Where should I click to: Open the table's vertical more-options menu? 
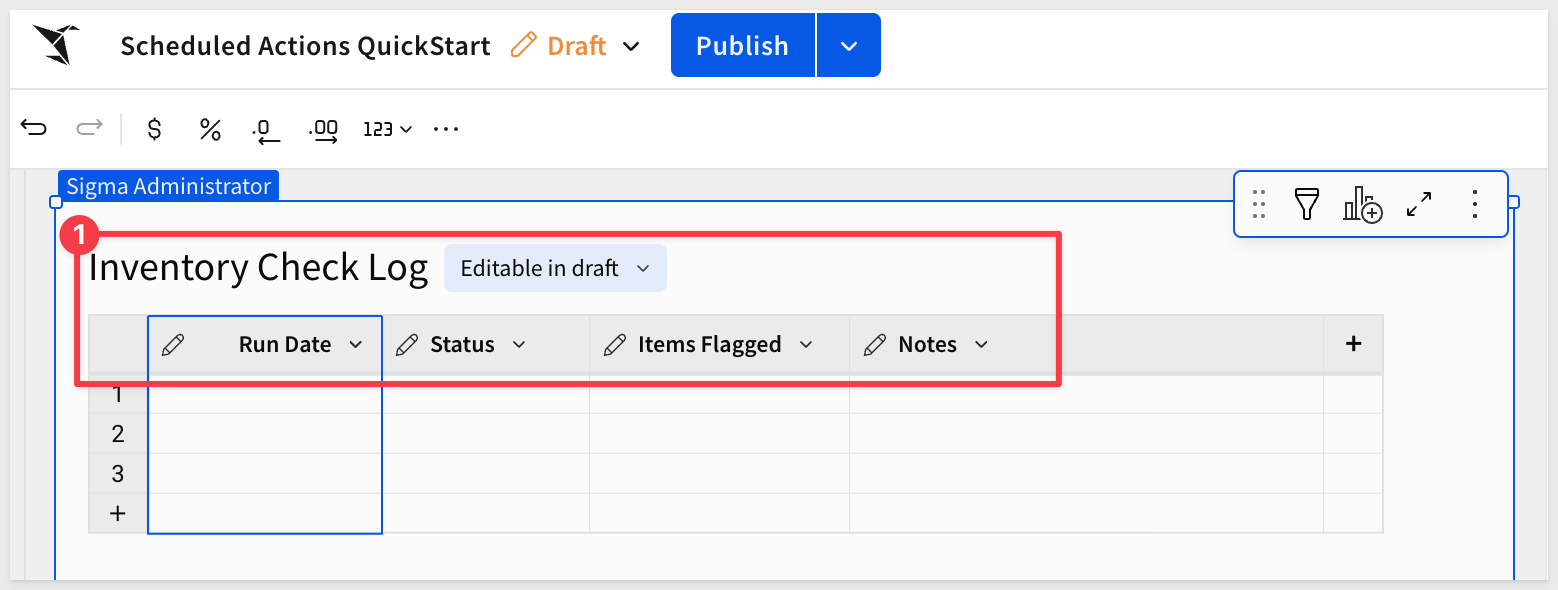tap(1475, 204)
